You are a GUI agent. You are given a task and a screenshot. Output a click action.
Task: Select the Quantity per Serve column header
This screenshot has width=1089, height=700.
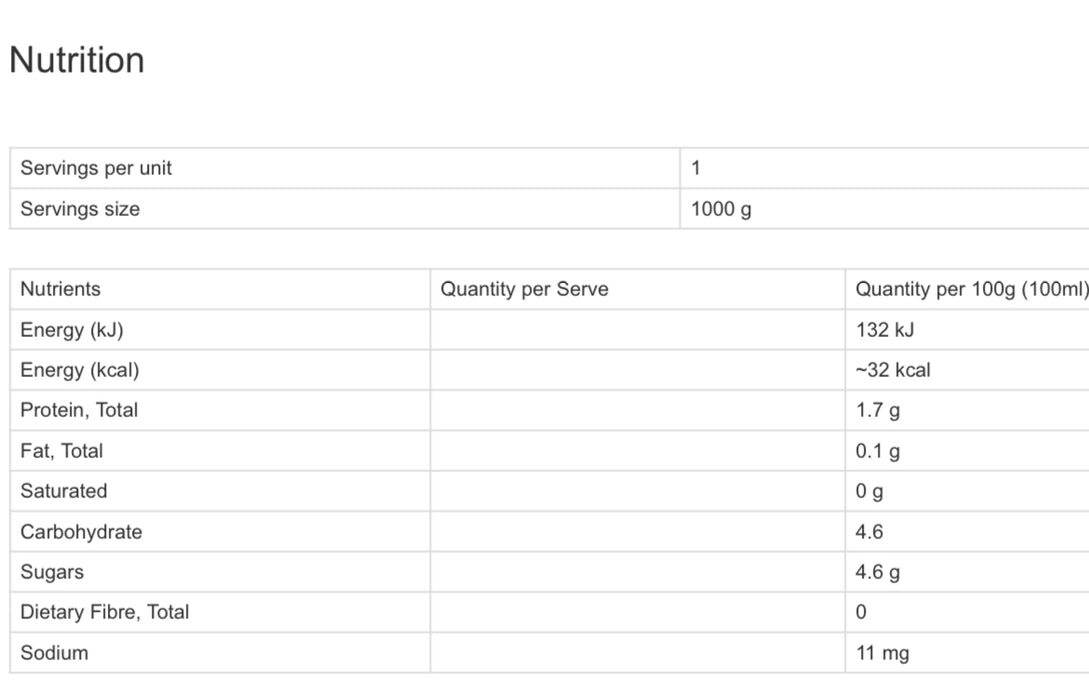pyautogui.click(x=524, y=289)
